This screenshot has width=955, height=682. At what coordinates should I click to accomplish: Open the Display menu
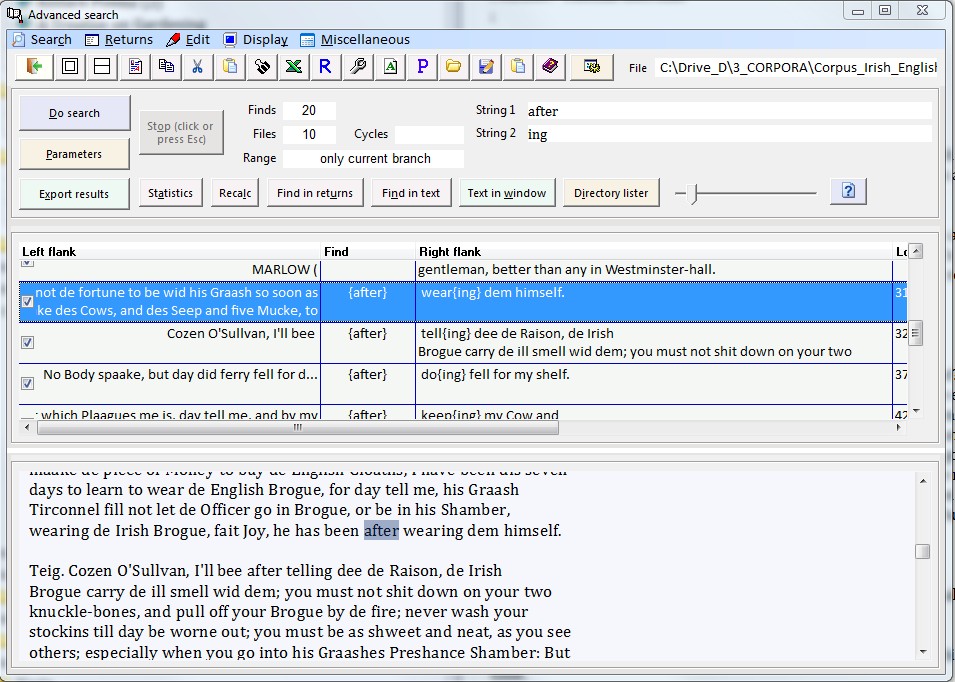click(255, 40)
